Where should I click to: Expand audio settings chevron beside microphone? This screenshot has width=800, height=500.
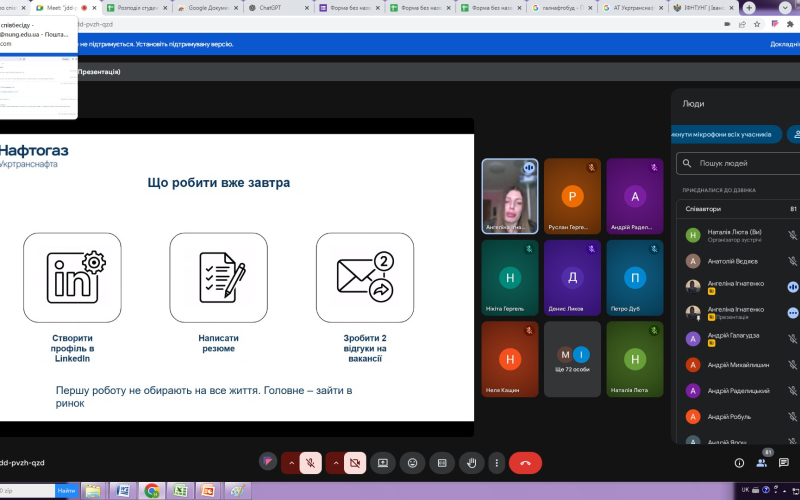pyautogui.click(x=291, y=463)
